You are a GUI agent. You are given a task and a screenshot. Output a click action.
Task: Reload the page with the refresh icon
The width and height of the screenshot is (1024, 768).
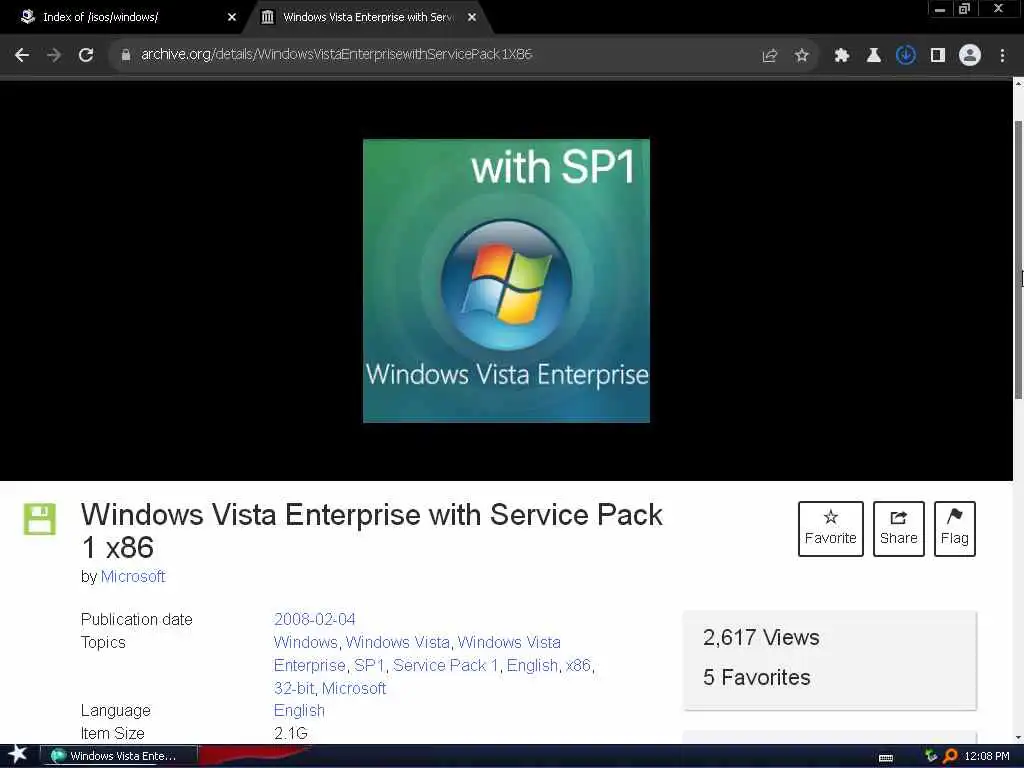tap(86, 55)
